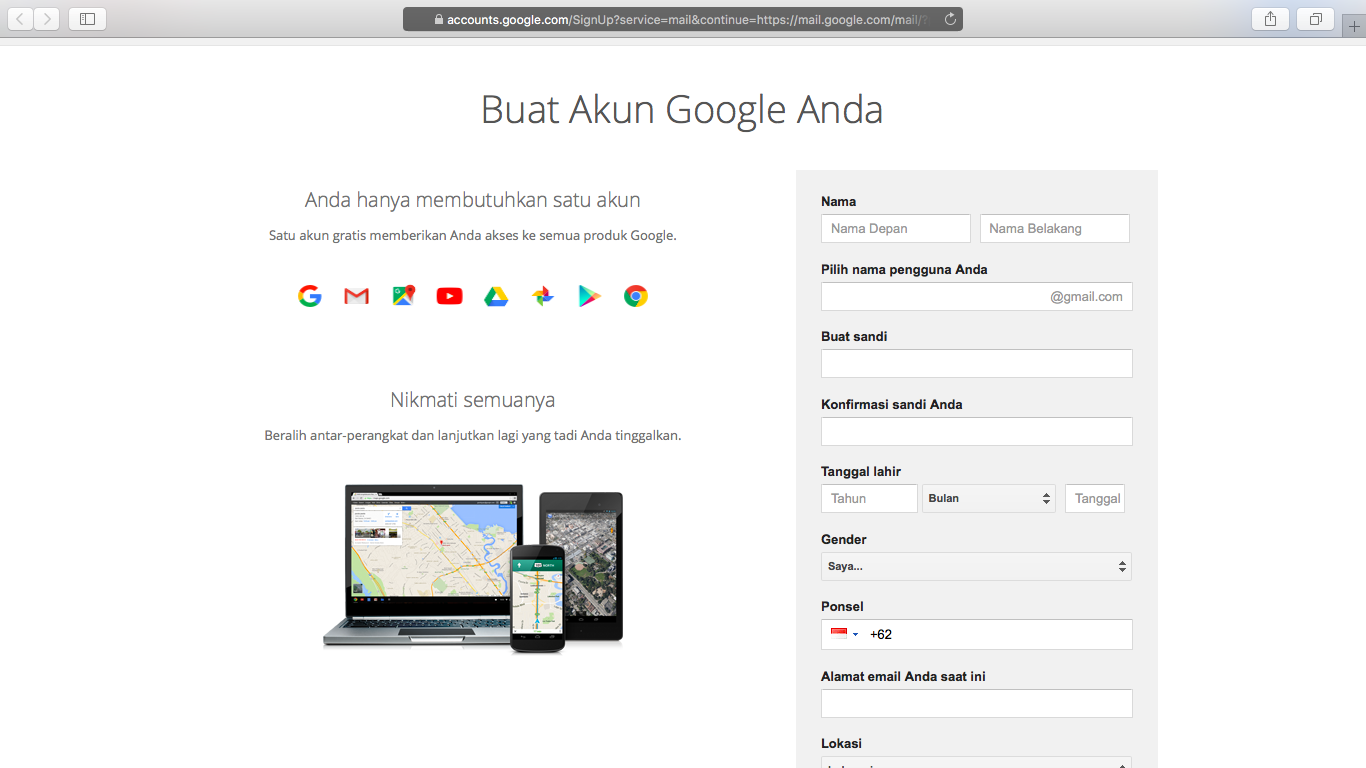Click the 'Nikmati semuanya' heading
The image size is (1366, 768).
click(x=473, y=400)
